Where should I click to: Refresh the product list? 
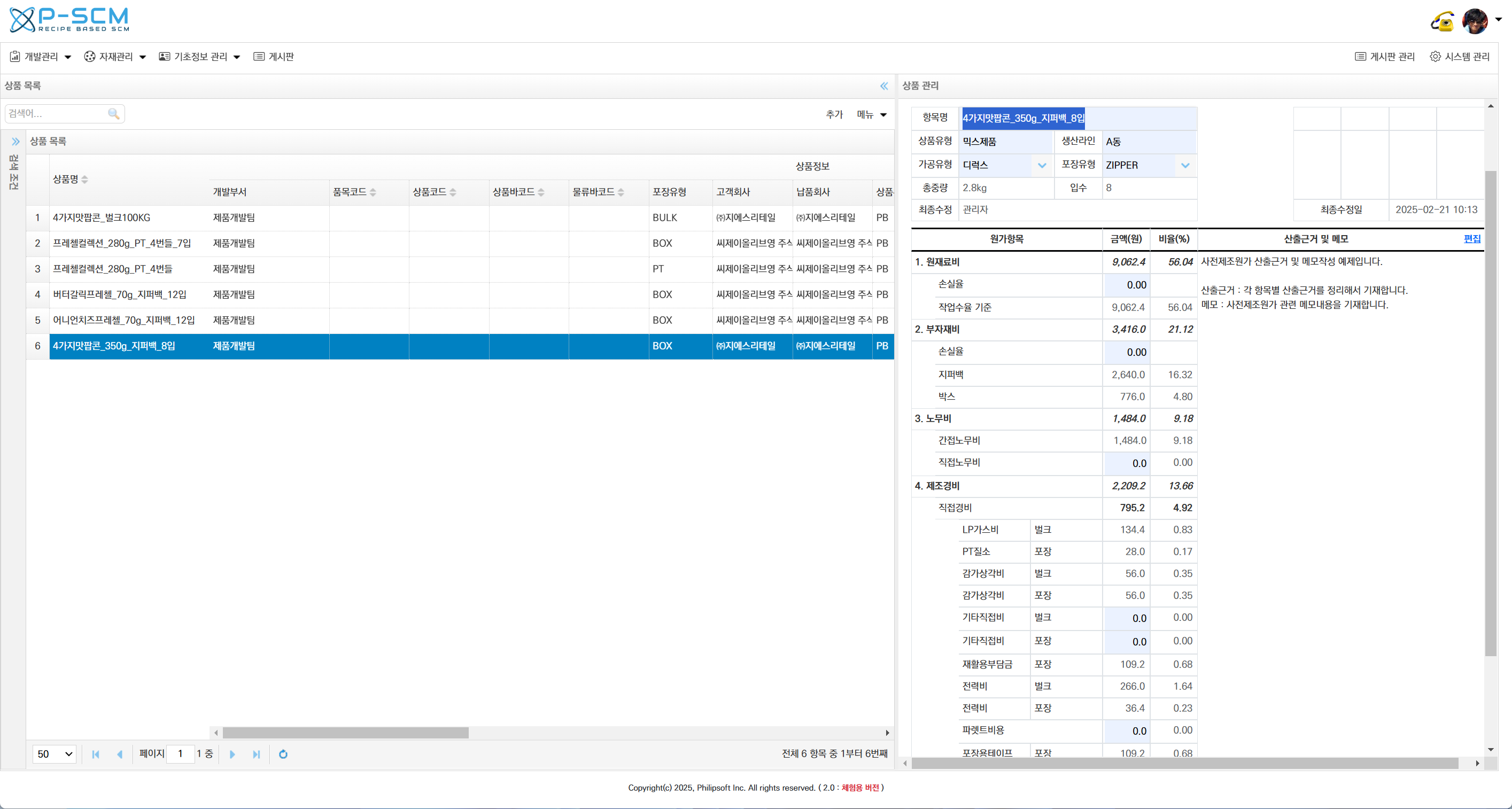(x=283, y=754)
